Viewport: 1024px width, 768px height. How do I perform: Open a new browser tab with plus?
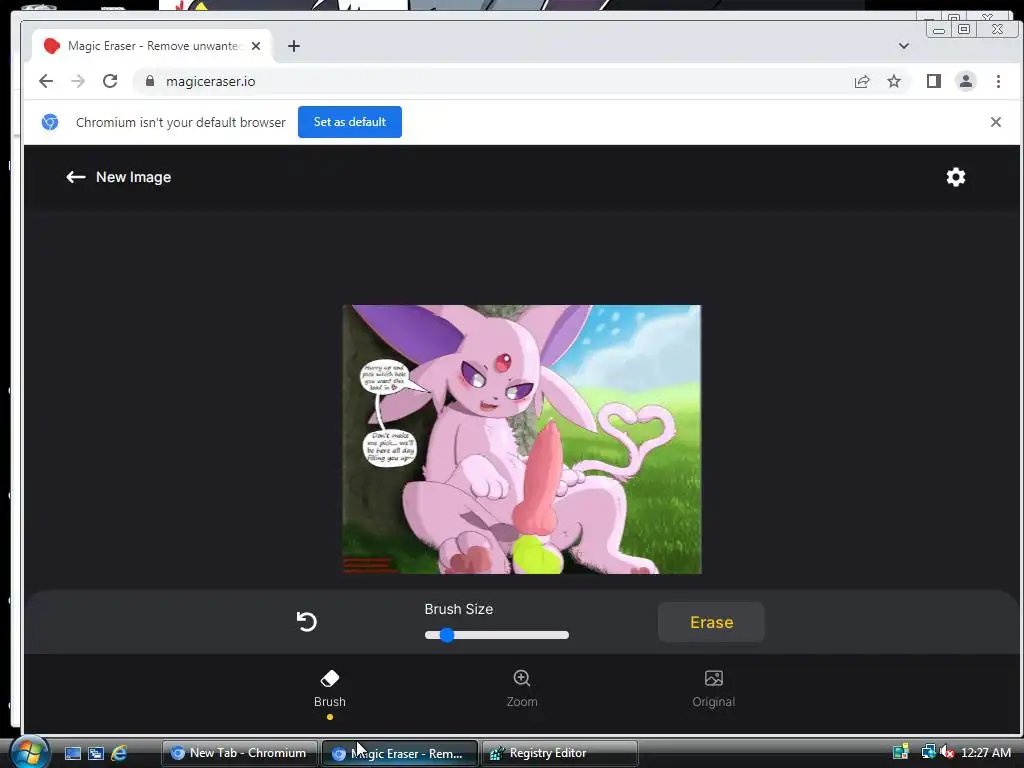pos(294,46)
